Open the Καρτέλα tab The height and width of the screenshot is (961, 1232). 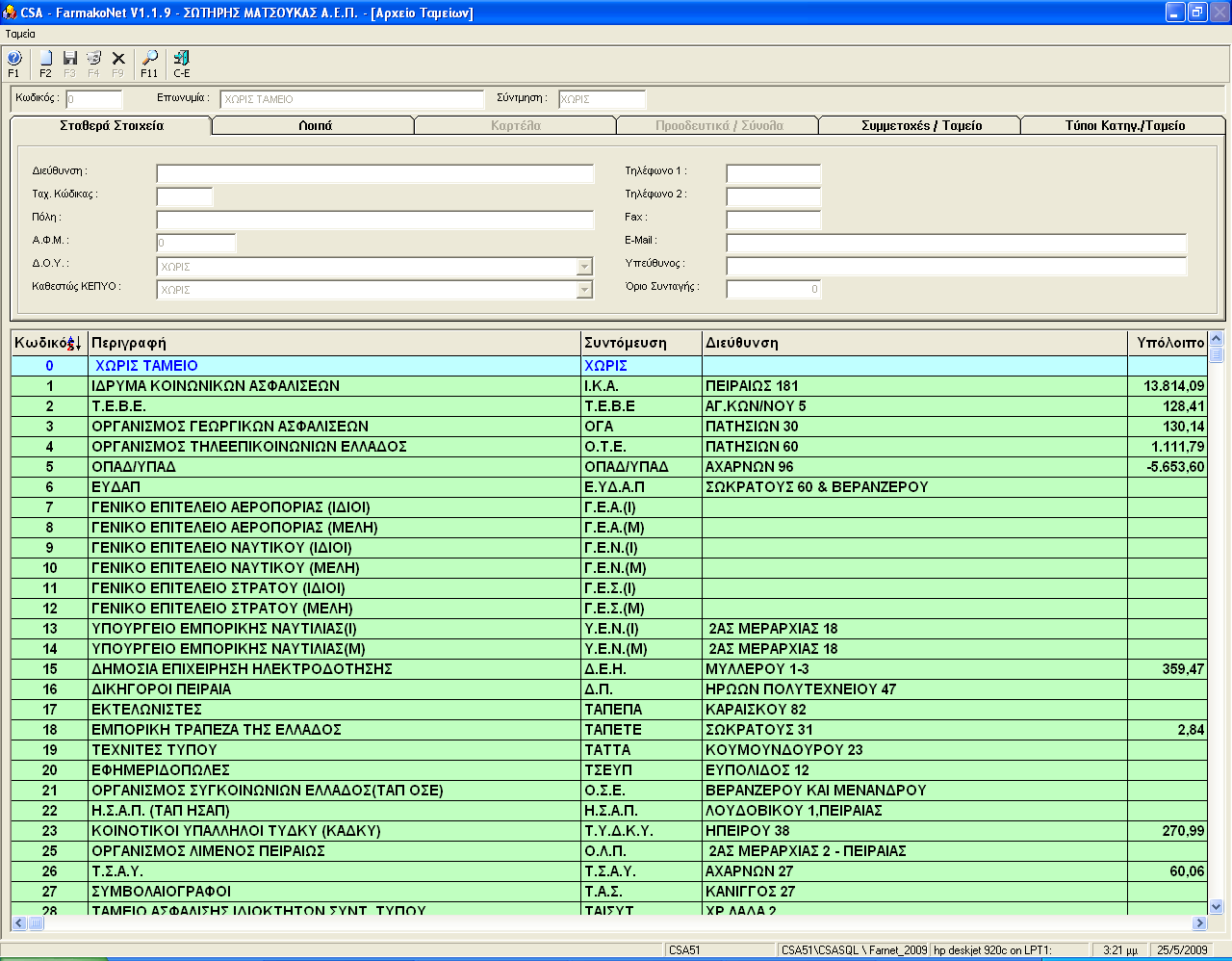click(516, 126)
